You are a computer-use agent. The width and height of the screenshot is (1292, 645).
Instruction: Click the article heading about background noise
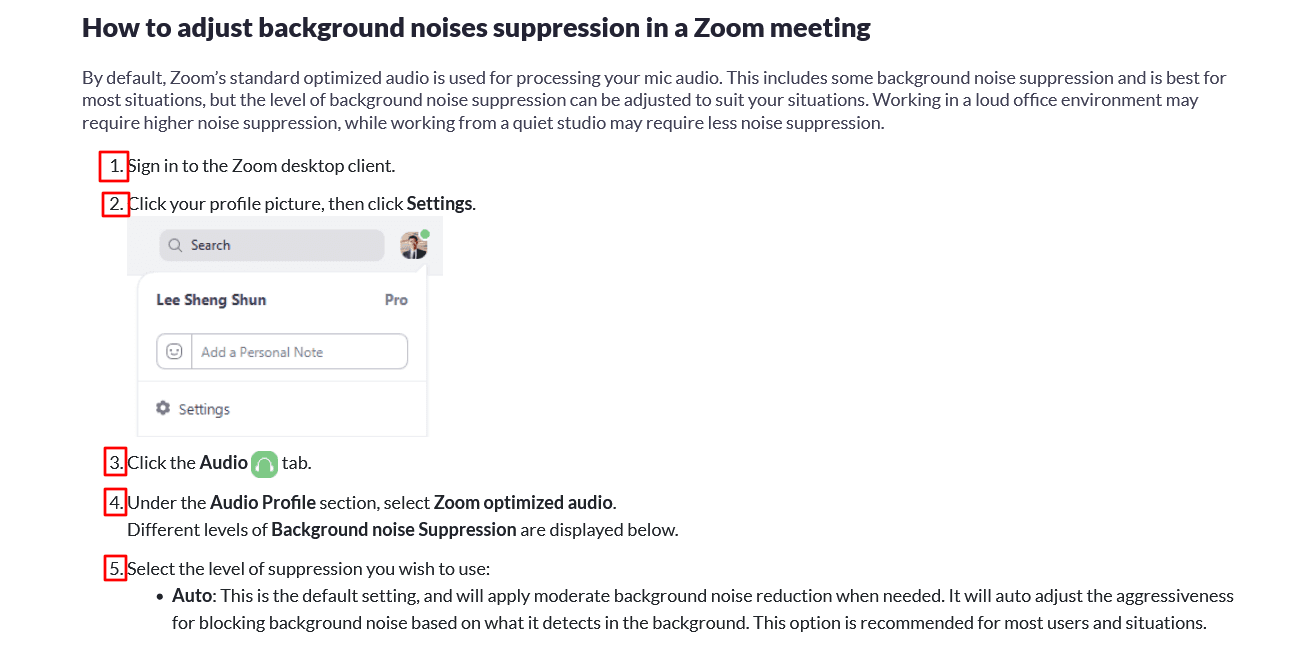tap(476, 28)
